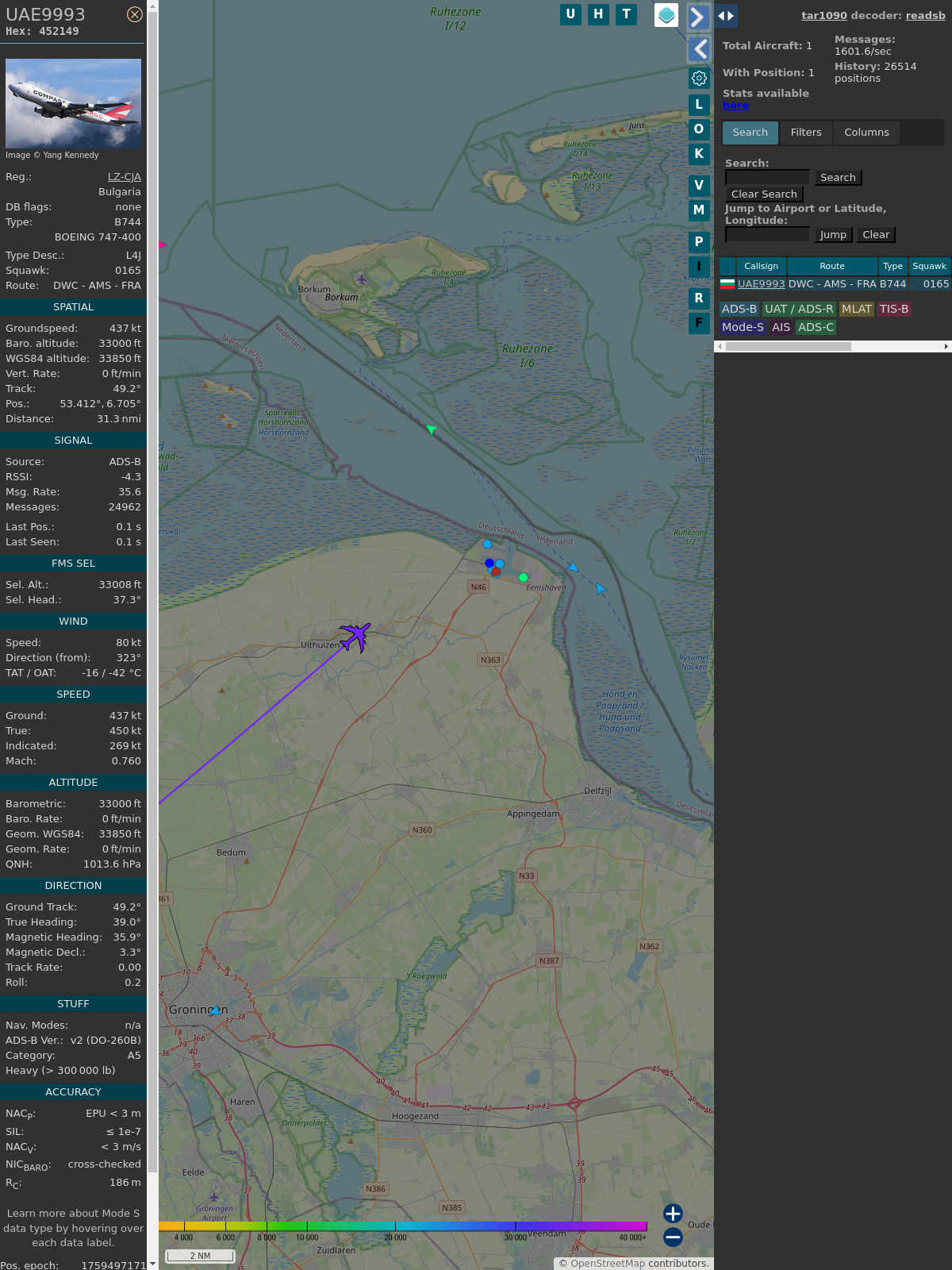The image size is (952, 1270).
Task: Toggle the sidebar split arrows button
Action: (726, 16)
